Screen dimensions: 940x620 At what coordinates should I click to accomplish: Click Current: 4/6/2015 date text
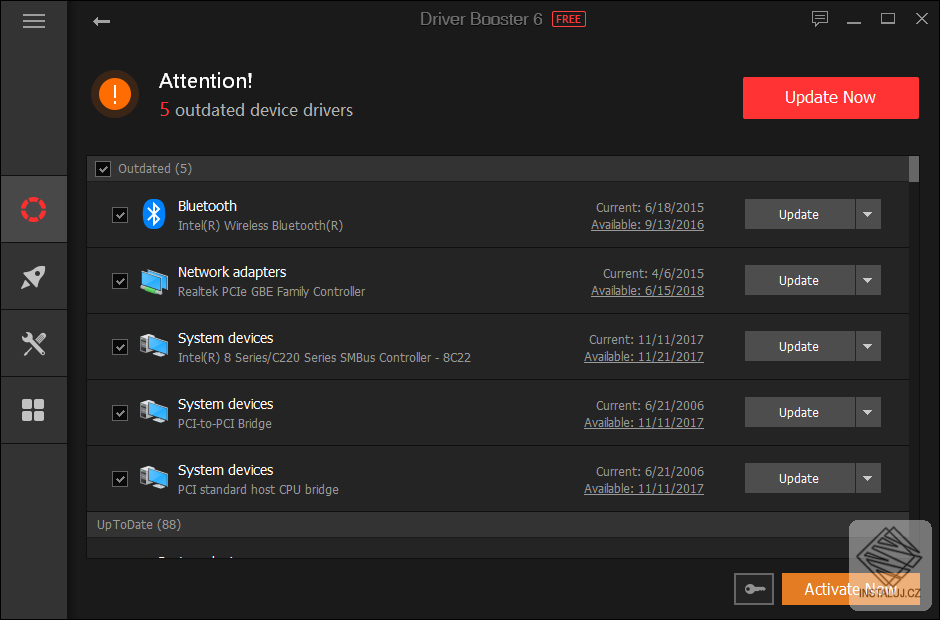pos(653,273)
